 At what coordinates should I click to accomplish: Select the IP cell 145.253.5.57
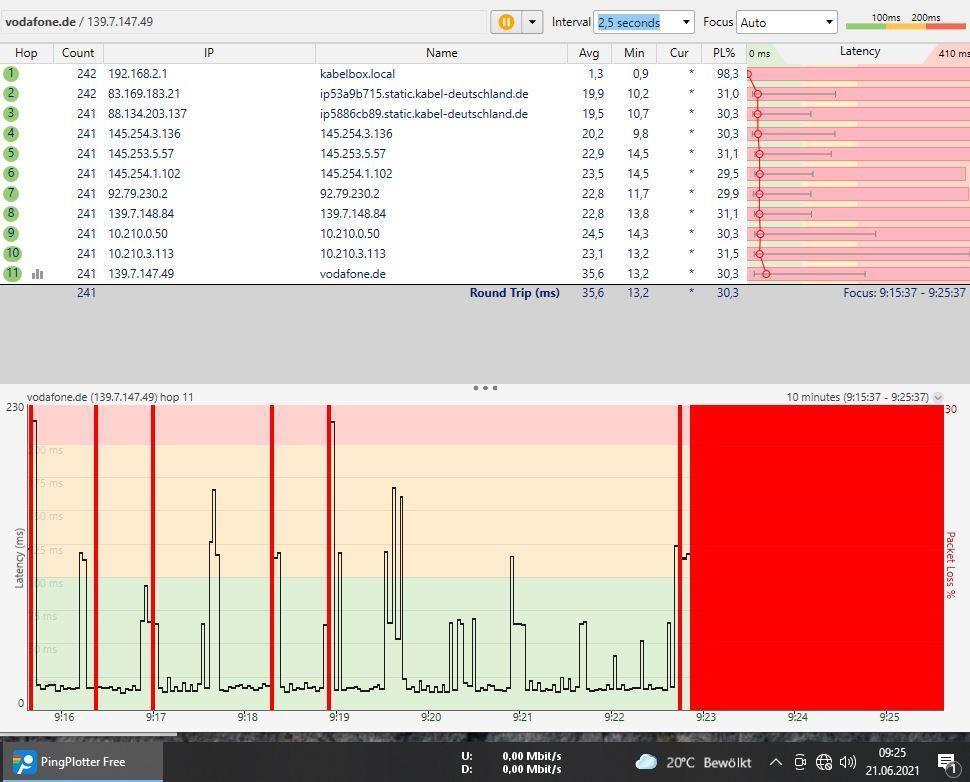tap(141, 153)
